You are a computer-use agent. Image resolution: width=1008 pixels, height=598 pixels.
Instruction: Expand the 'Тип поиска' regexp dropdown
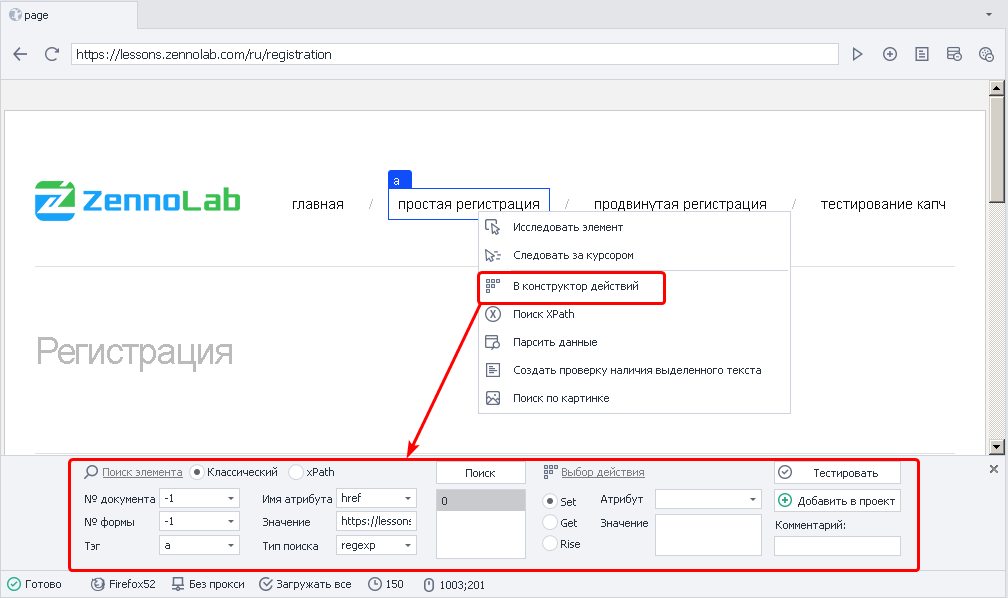[x=408, y=546]
